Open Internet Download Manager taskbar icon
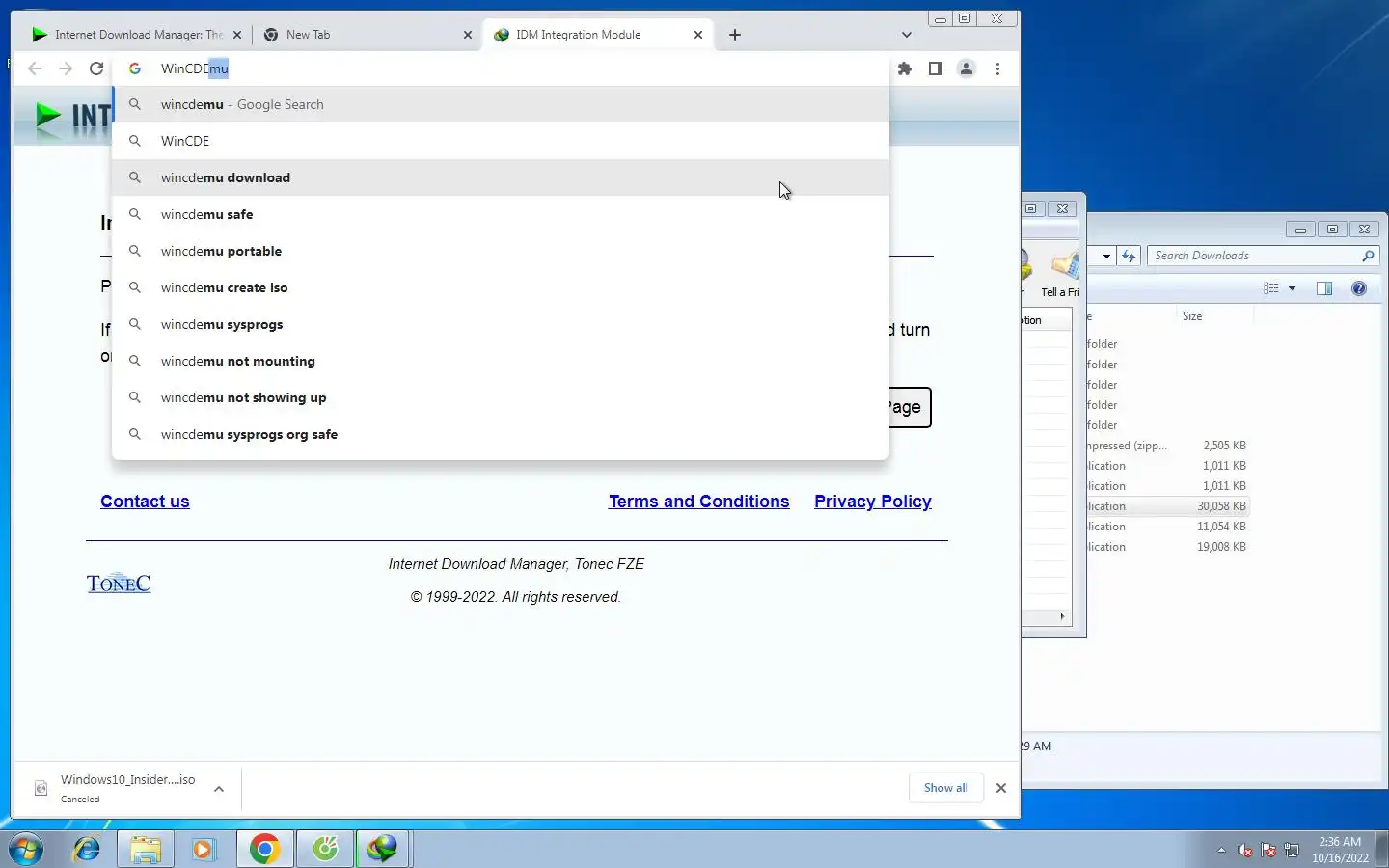The height and width of the screenshot is (868, 1389). 383,849
